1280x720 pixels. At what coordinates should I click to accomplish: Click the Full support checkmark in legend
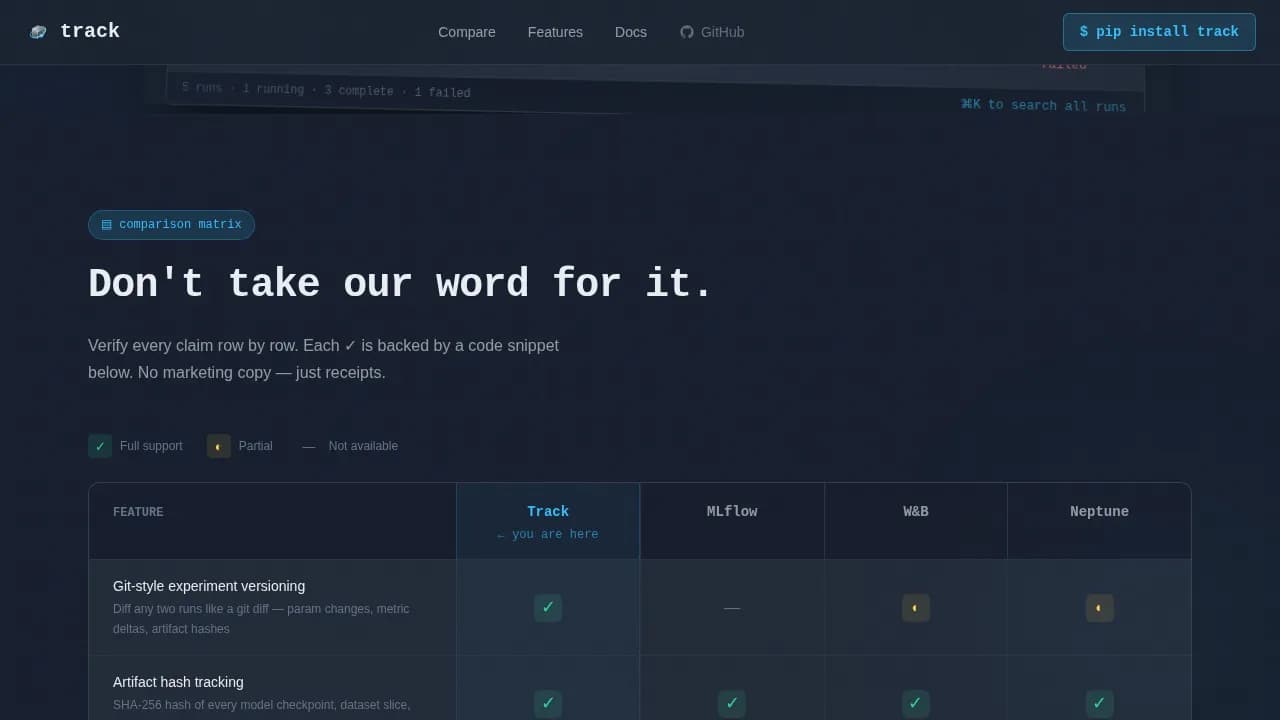[x=100, y=446]
